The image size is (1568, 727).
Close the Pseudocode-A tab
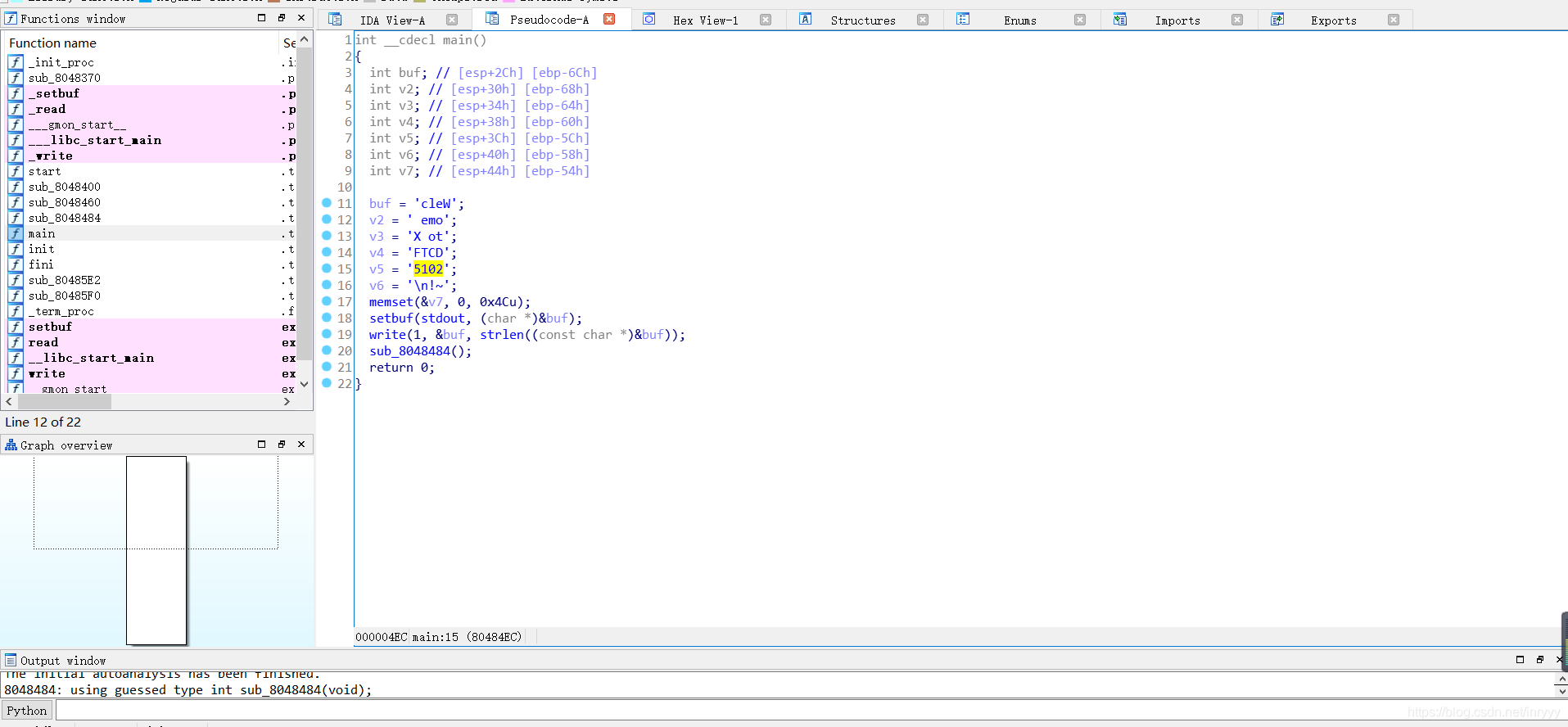609,19
